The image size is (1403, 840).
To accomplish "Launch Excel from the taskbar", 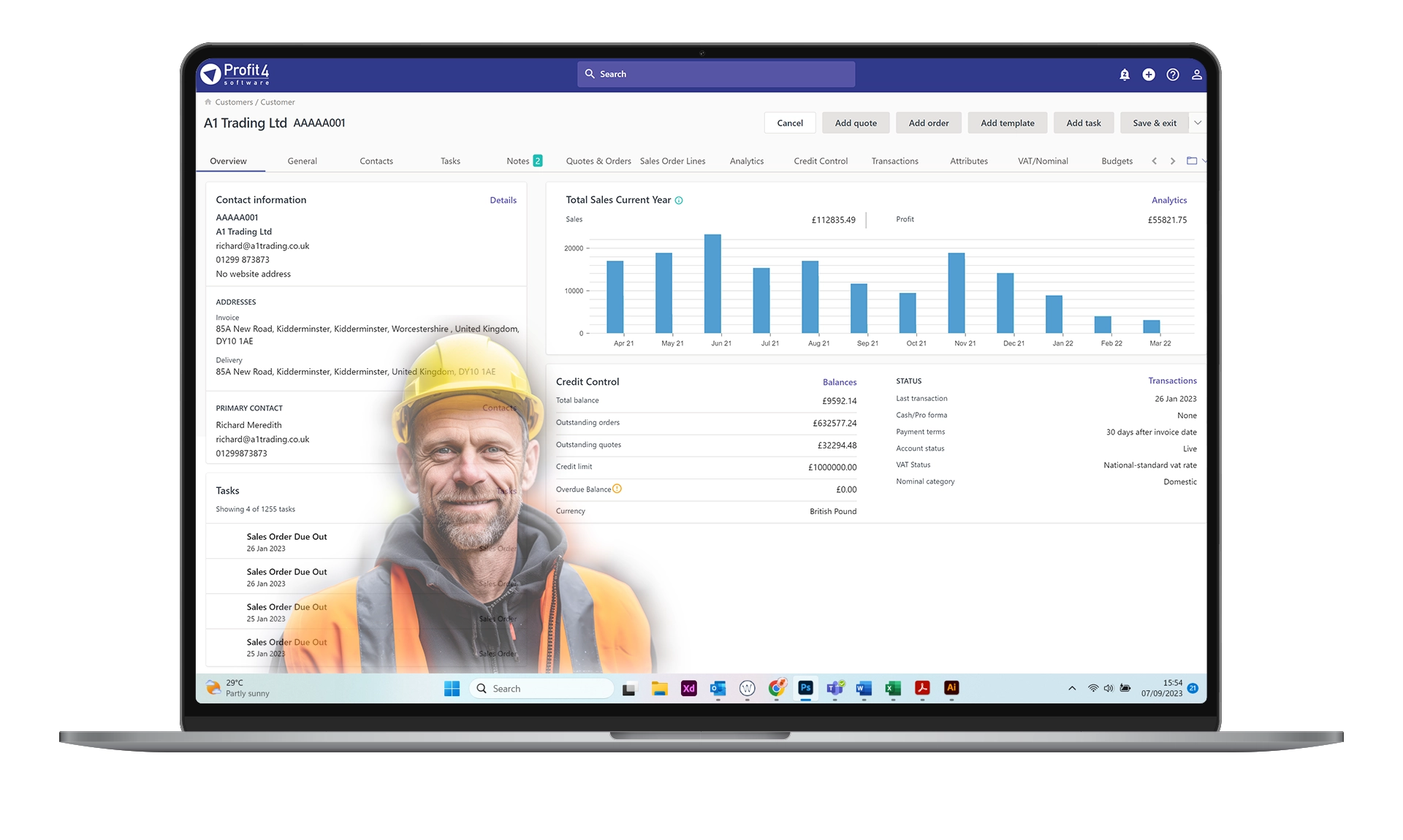I will point(892,688).
